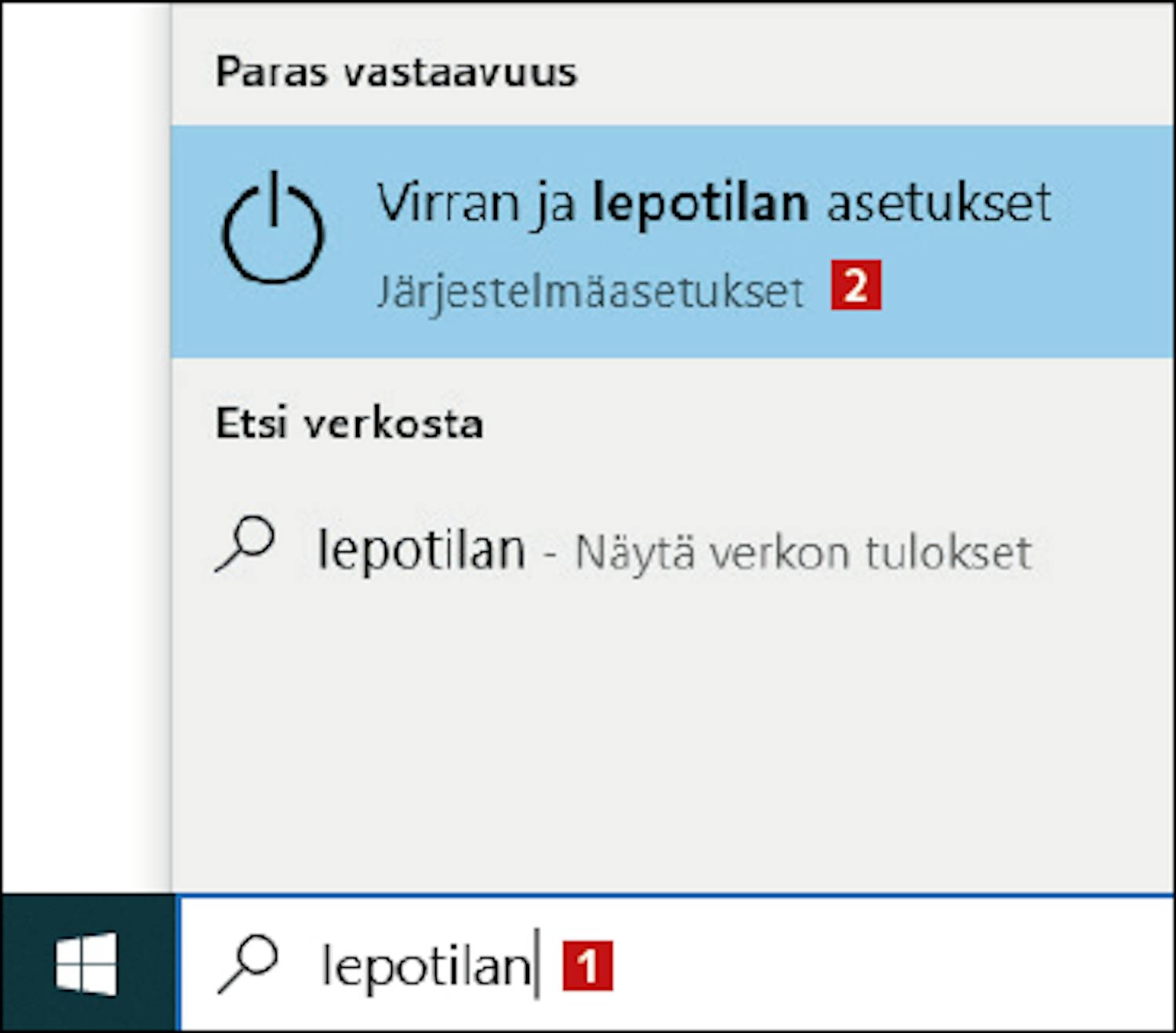The height and width of the screenshot is (1033, 1176).
Task: Click the white pane left of search results
Action: (x=85, y=447)
